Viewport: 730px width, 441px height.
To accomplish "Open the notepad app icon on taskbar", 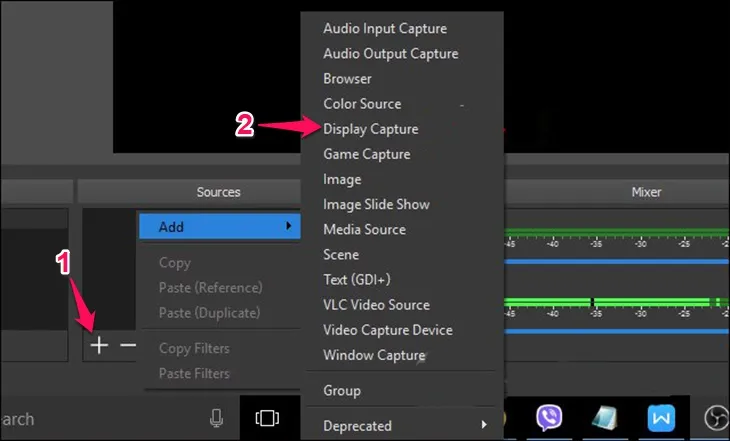I will click(605, 417).
